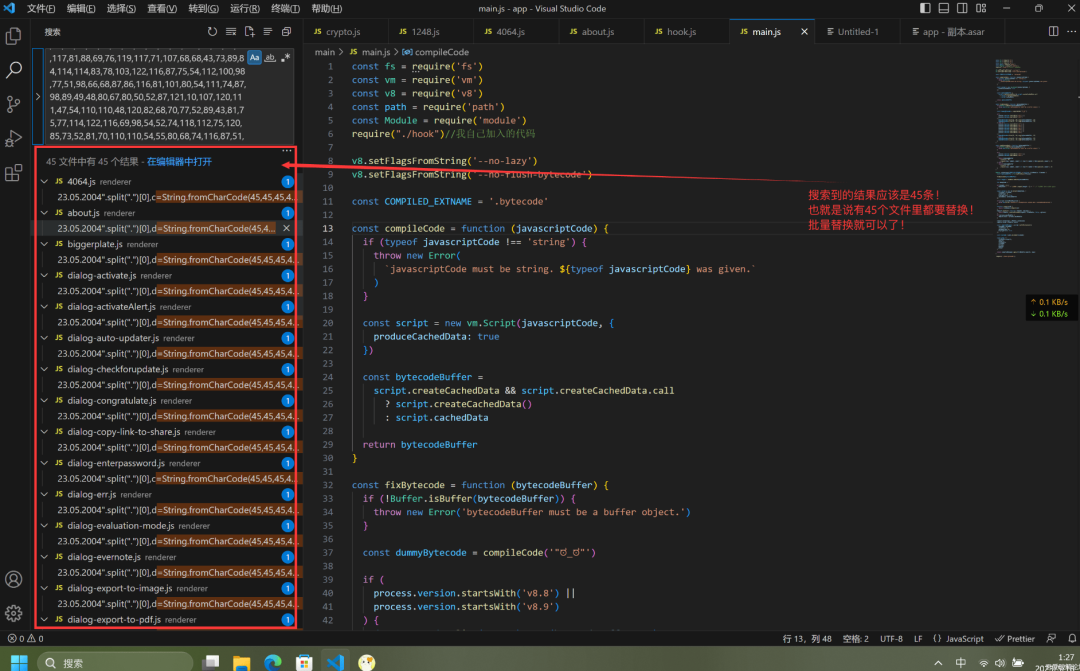
Task: Open the 终端(T) menu
Action: (285, 8)
